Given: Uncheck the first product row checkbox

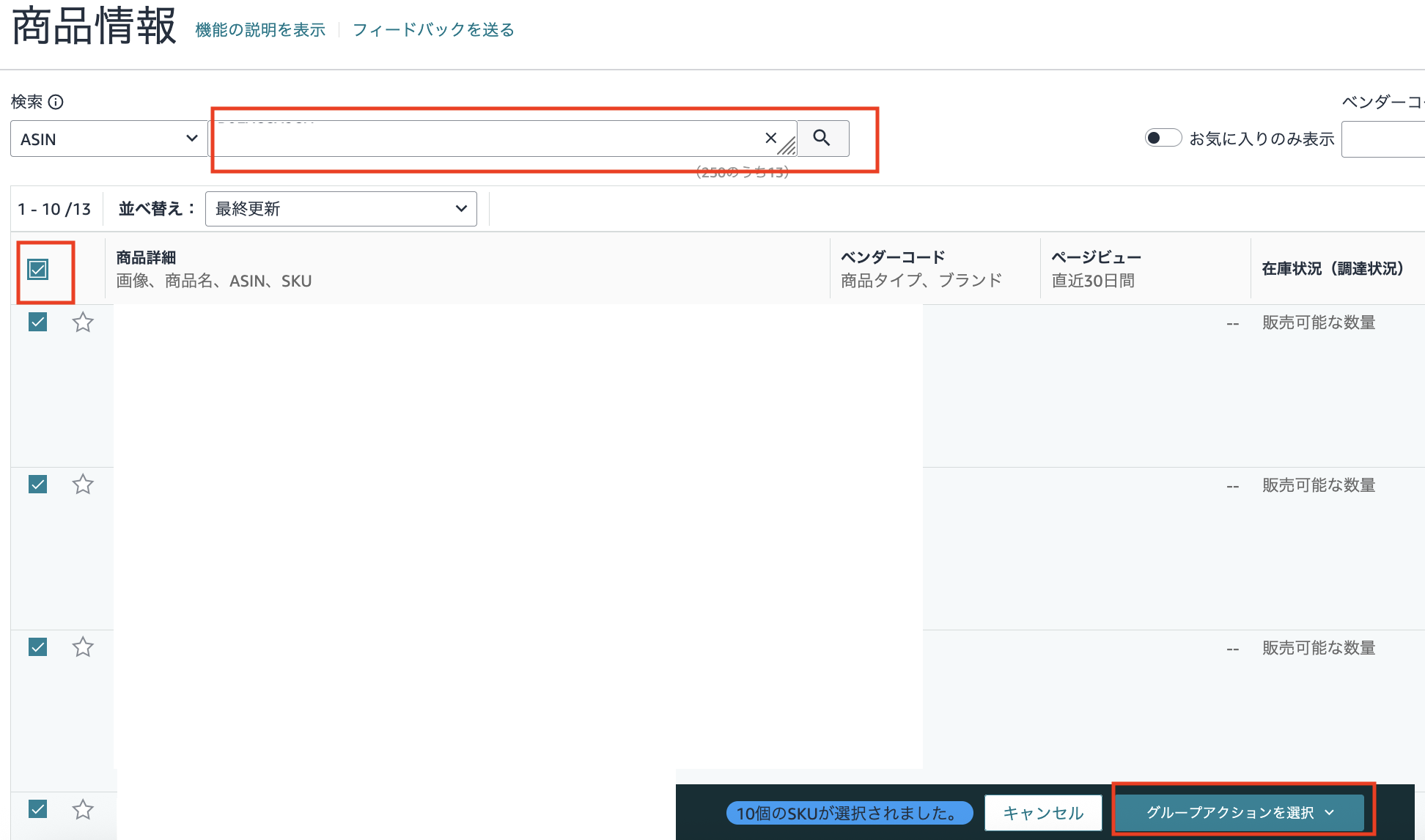Looking at the screenshot, I should coord(38,322).
